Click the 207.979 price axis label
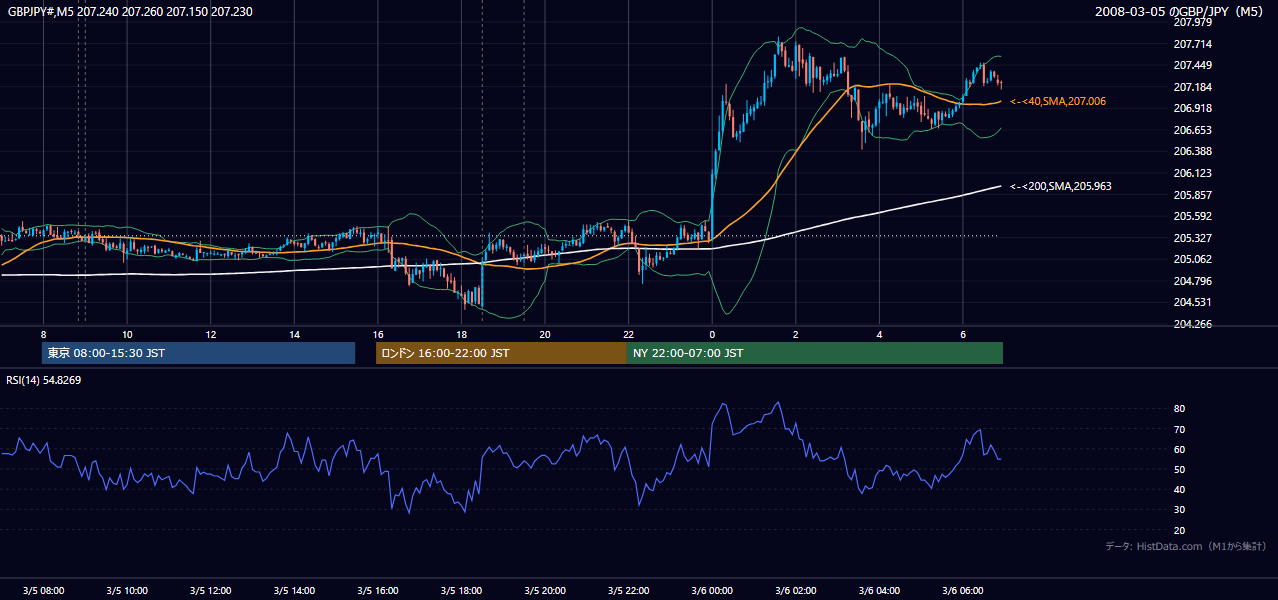 [1192, 22]
